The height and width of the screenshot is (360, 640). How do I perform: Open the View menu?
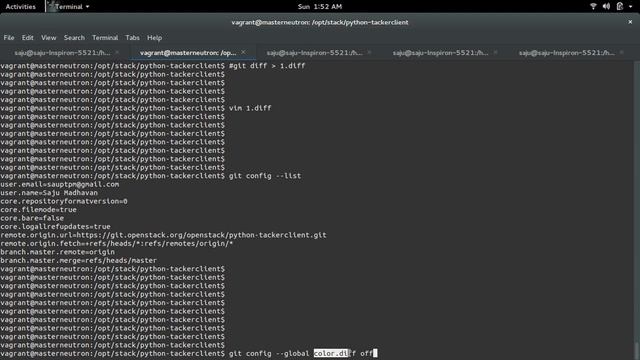tap(49, 38)
